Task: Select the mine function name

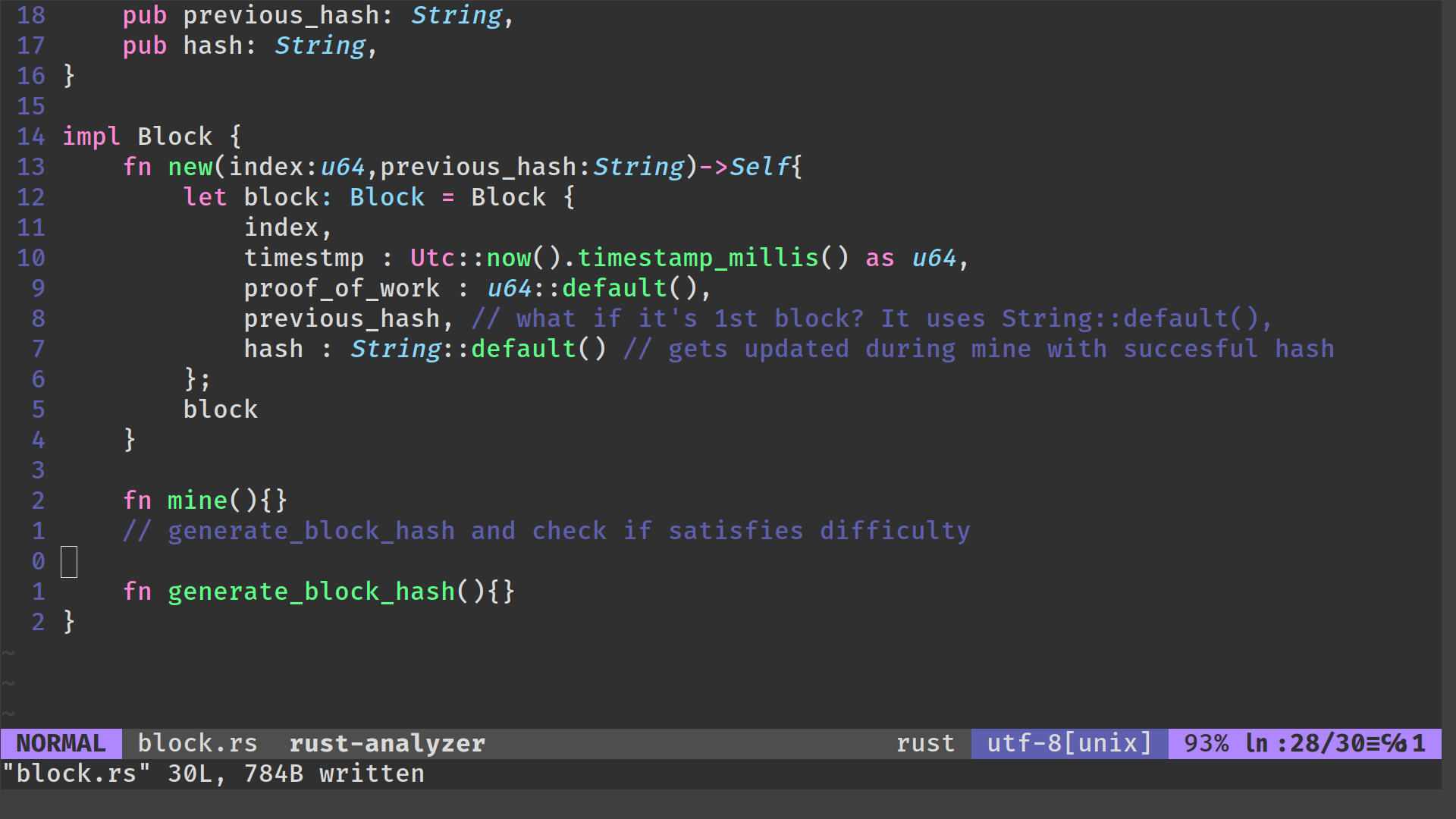Action: click(197, 500)
